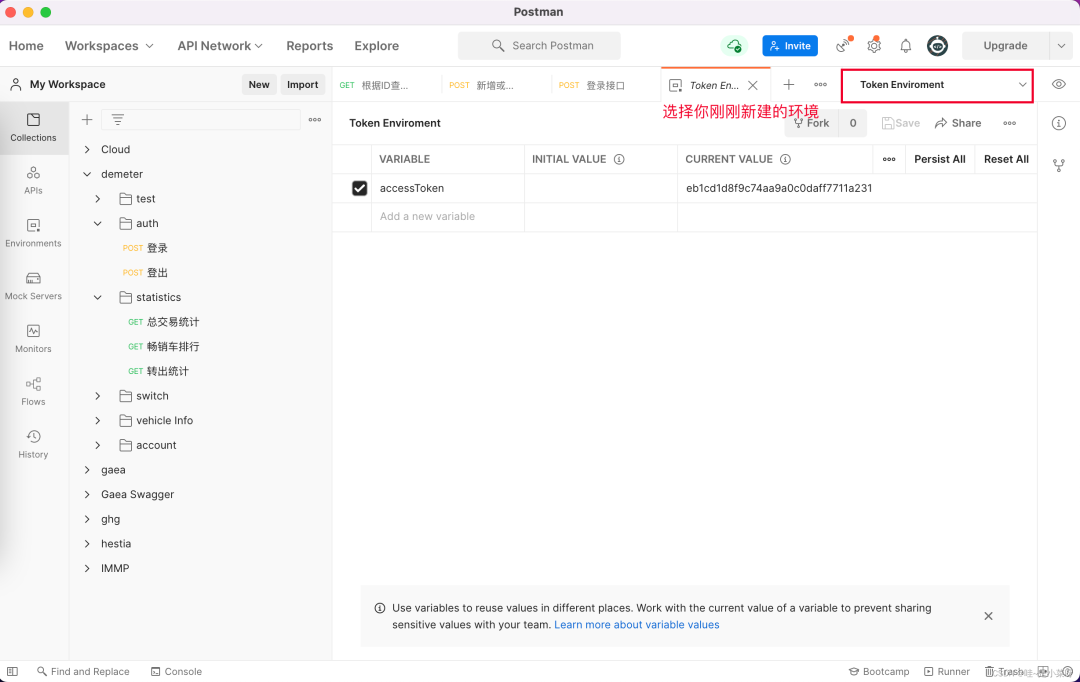The width and height of the screenshot is (1080, 682).
Task: Open the Reports page
Action: click(309, 45)
